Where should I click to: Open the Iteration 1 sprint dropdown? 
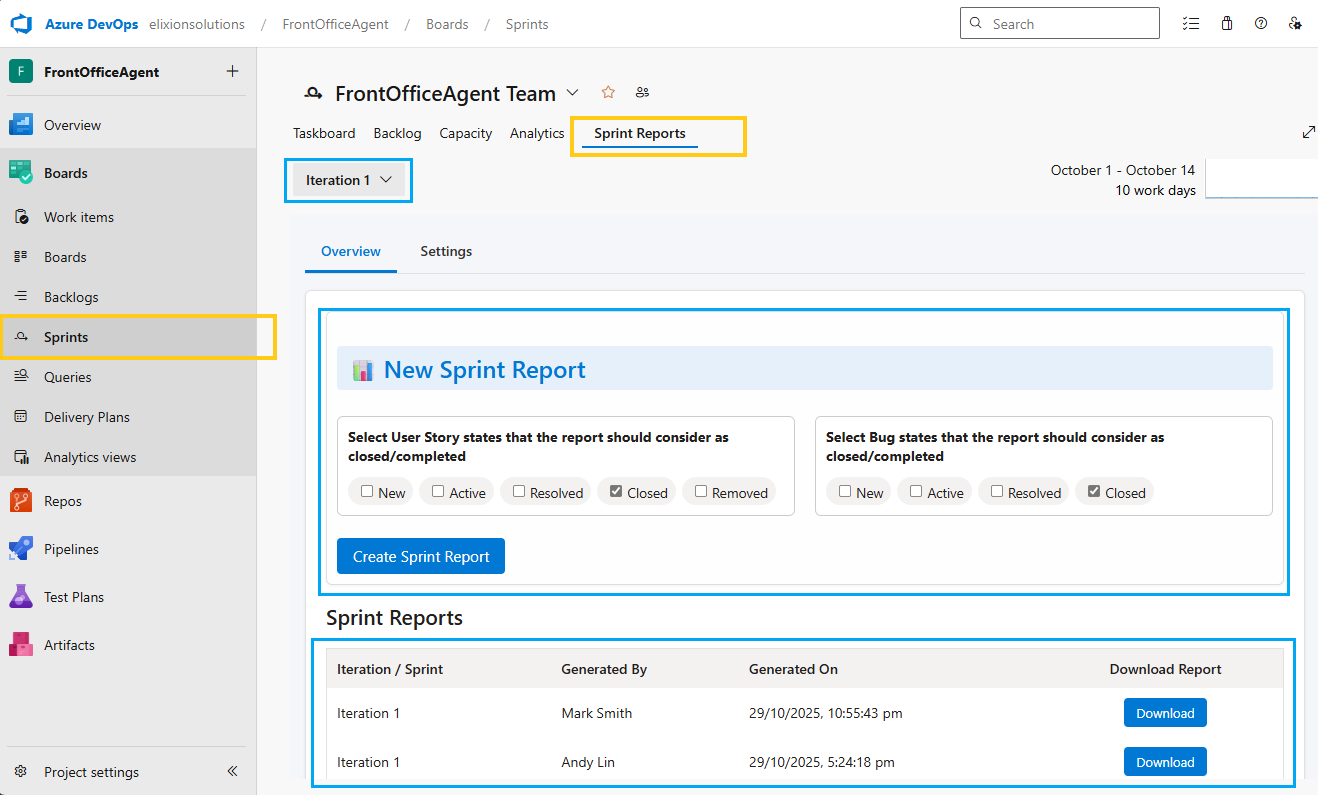tap(348, 180)
